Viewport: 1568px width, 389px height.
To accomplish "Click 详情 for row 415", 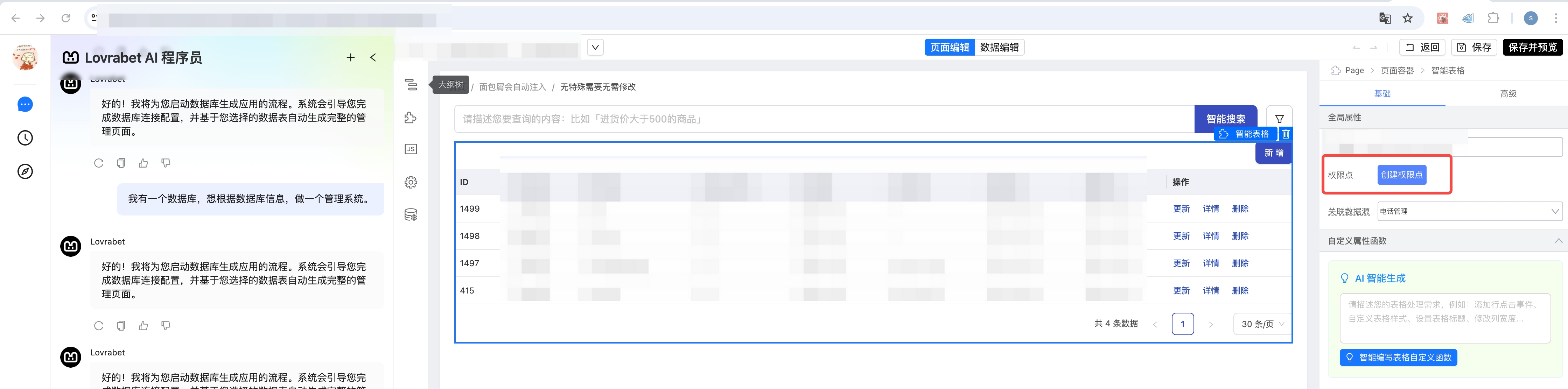I will [1210, 291].
